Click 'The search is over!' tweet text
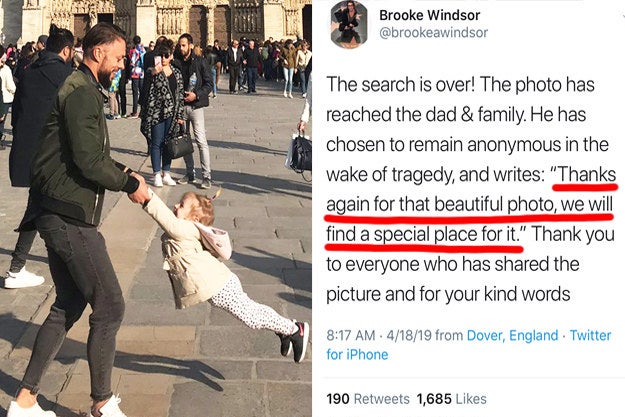Viewport: 625px width, 417px height. tap(401, 85)
